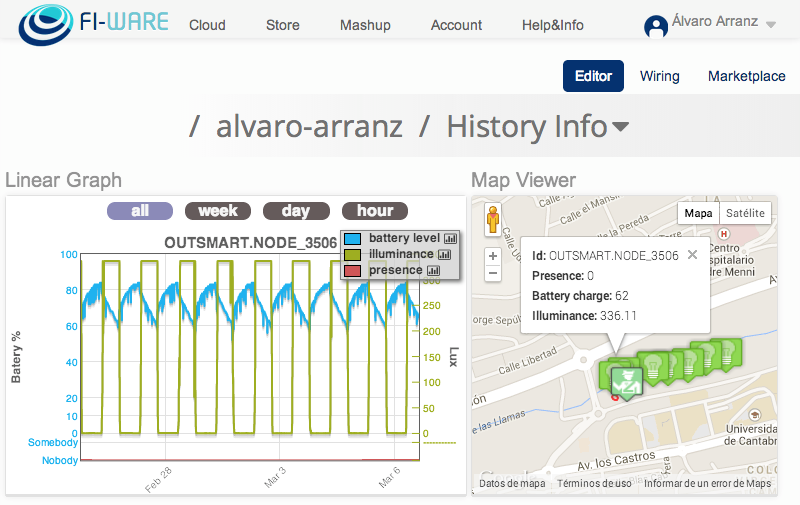This screenshot has width=800, height=505.
Task: Click the alvaro-arranz breadcrumb
Action: coord(309,127)
